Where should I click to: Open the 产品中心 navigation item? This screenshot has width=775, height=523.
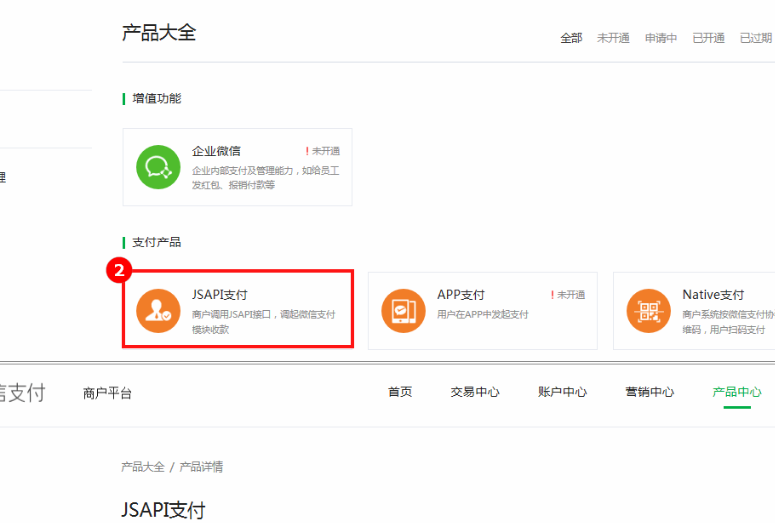737,392
